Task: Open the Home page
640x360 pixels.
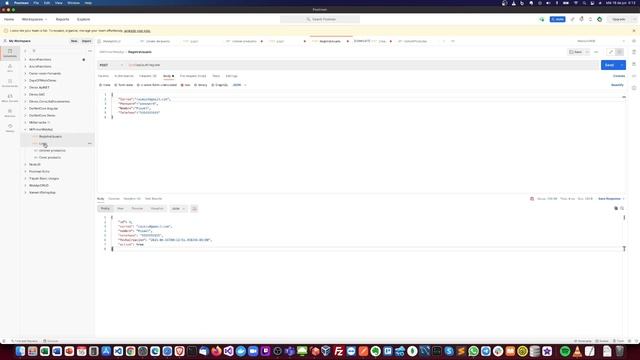Action: coord(9,19)
